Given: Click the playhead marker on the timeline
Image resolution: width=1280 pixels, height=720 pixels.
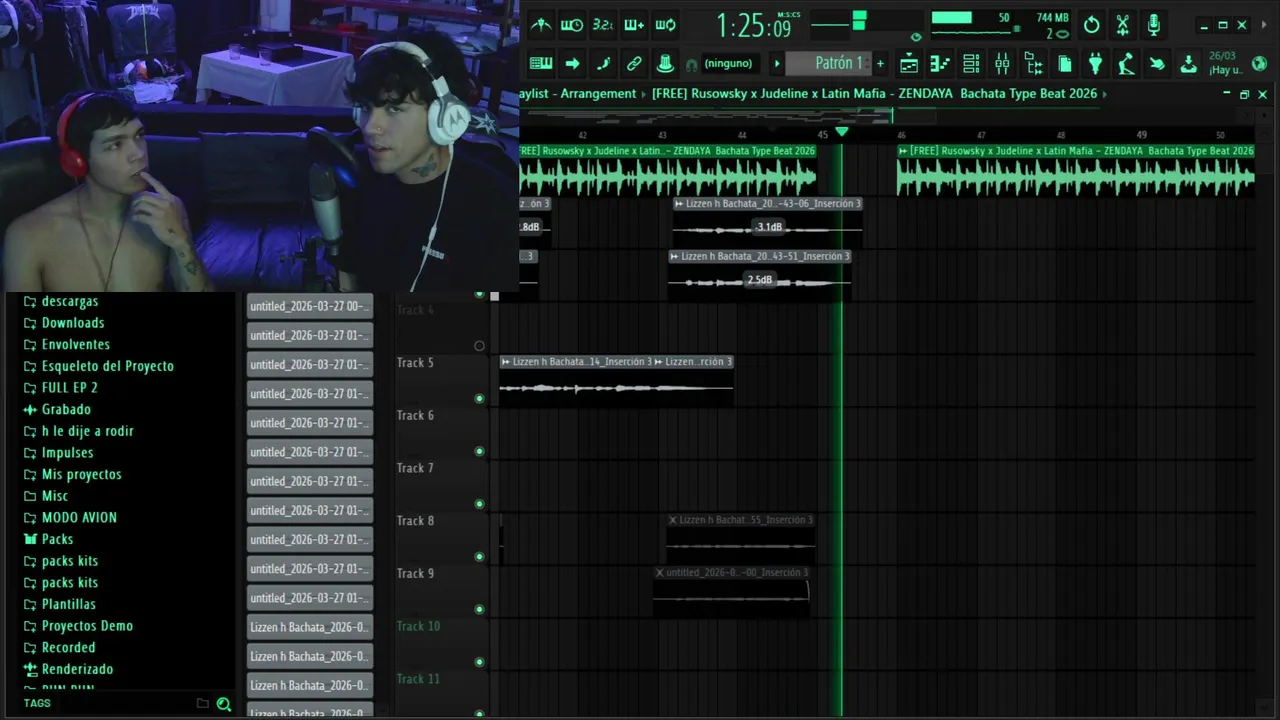Looking at the screenshot, I should 842,132.
